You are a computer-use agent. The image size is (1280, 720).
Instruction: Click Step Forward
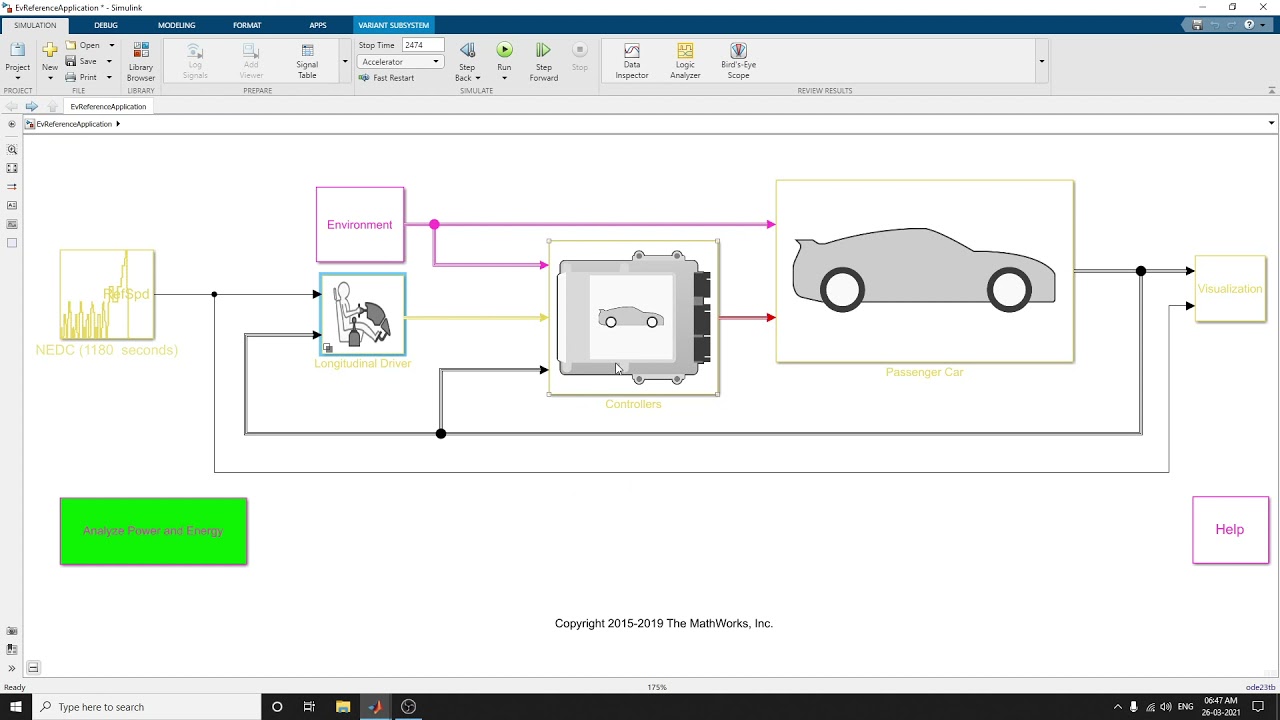[x=543, y=61]
